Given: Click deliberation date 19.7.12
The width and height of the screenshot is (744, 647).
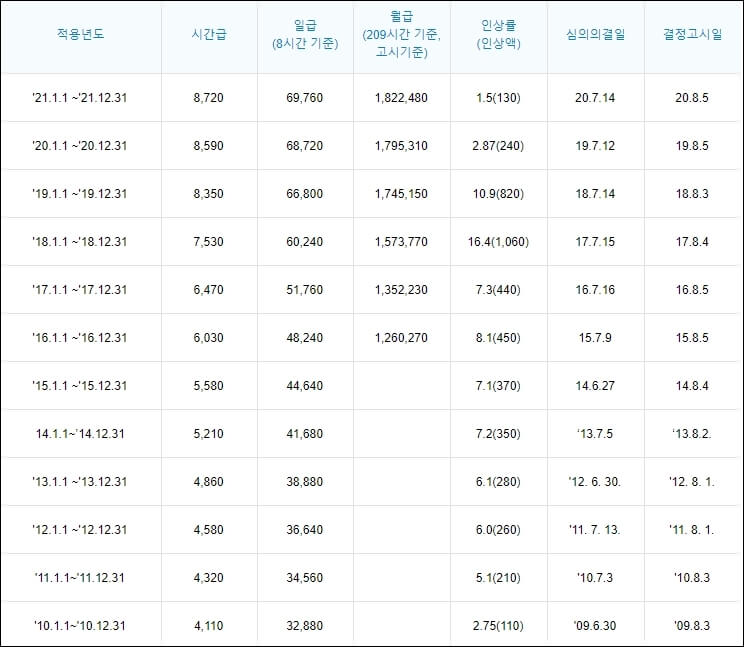Looking at the screenshot, I should (595, 146).
